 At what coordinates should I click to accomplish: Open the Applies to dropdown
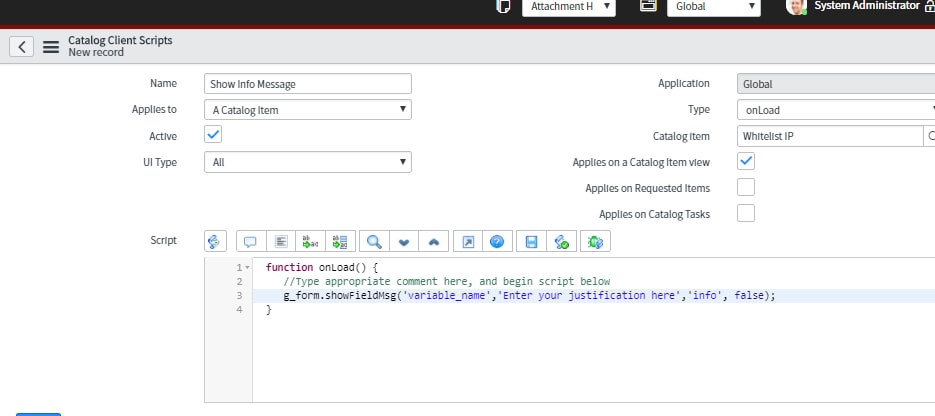(x=307, y=110)
